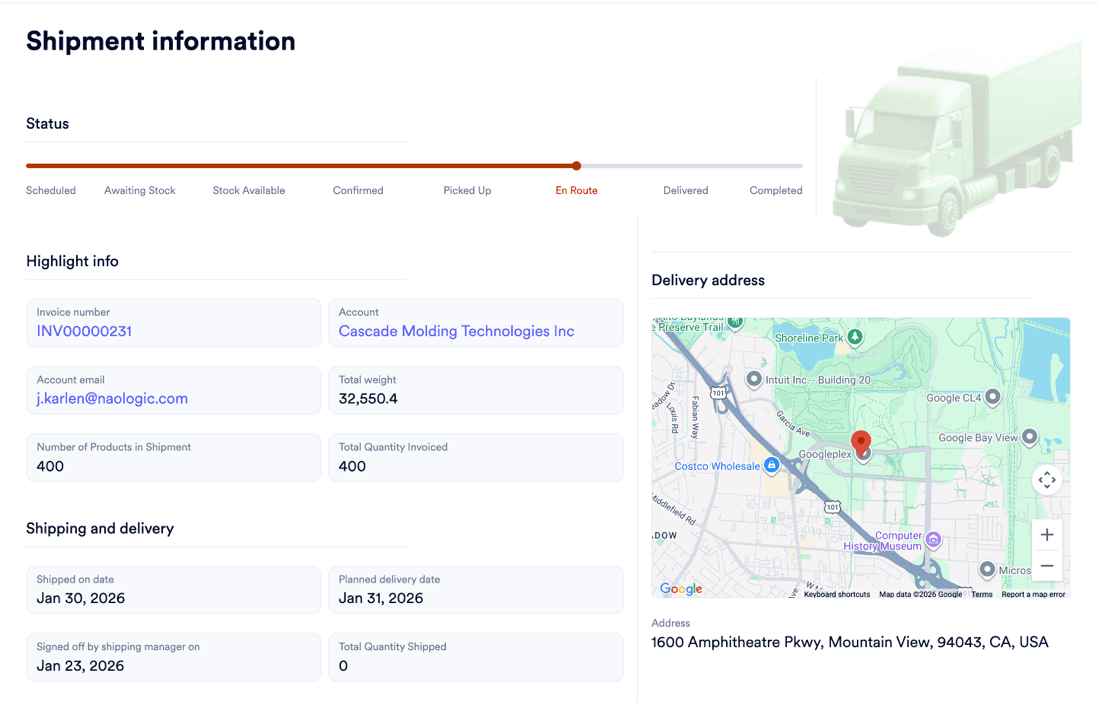Click the Total Quantity Shipped field
The image size is (1099, 702).
(476, 657)
